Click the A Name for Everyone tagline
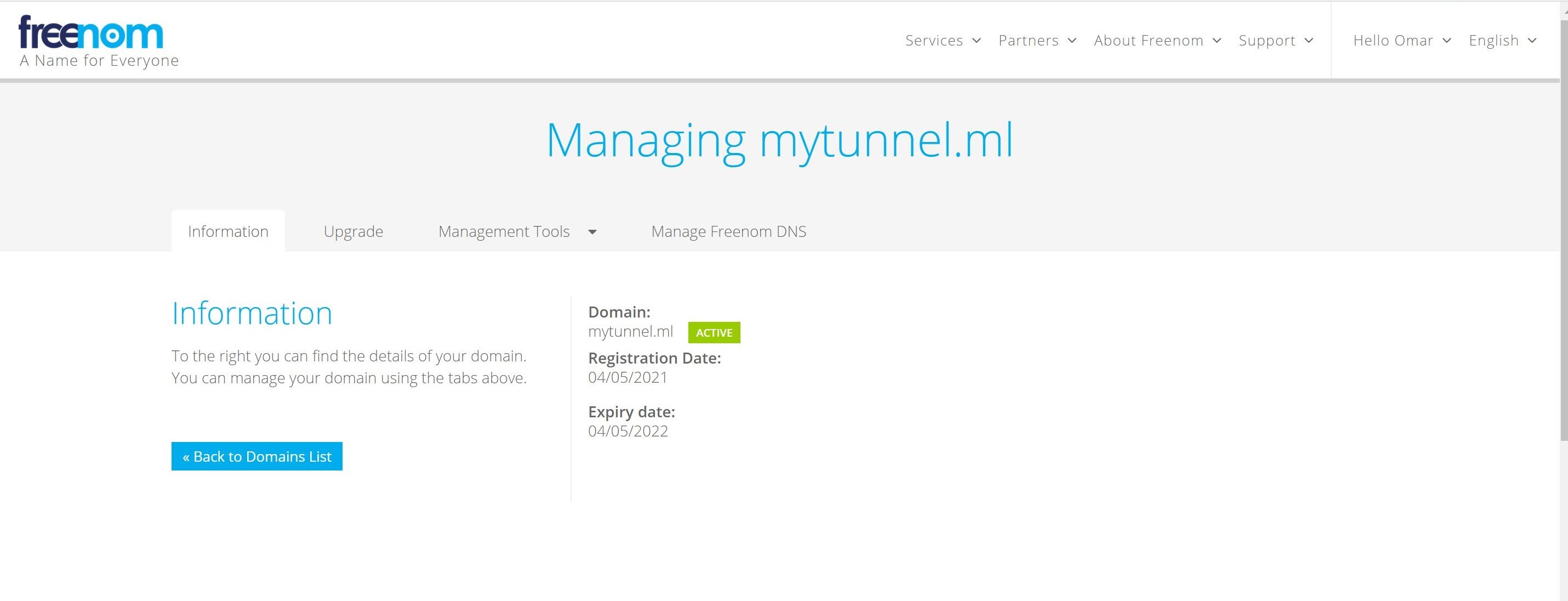 coord(99,60)
